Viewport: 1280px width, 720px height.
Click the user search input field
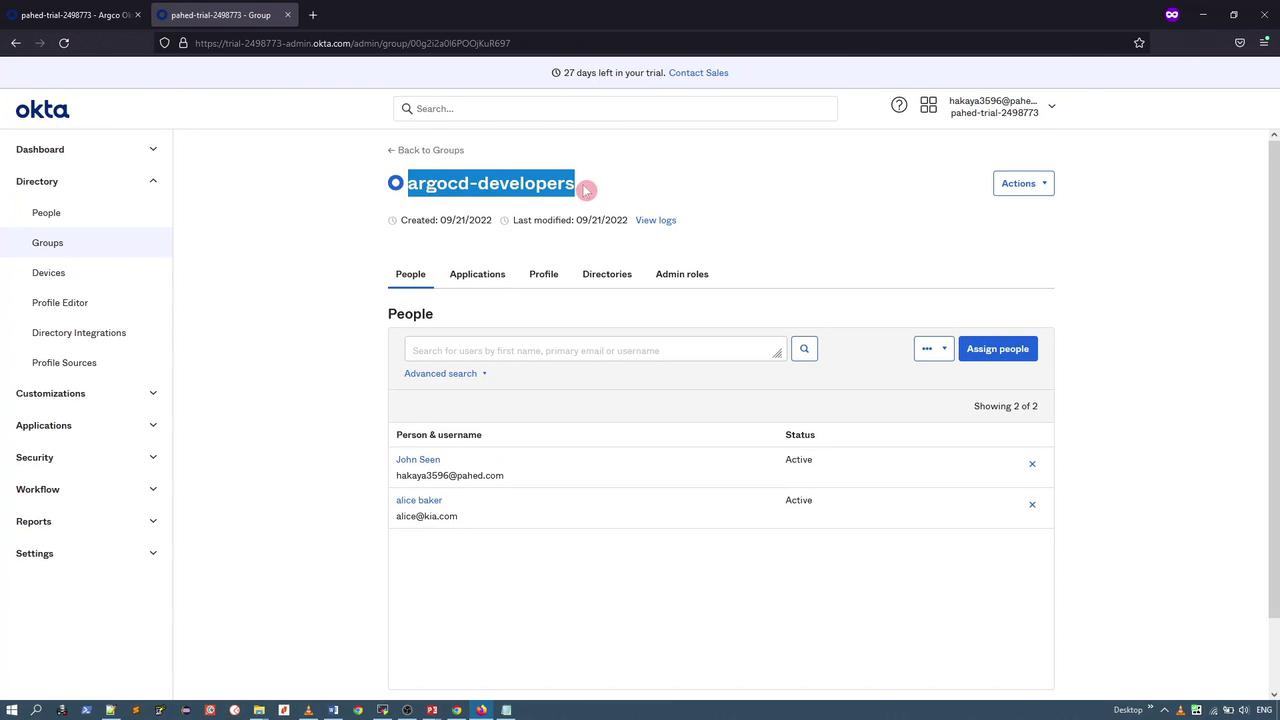590,350
